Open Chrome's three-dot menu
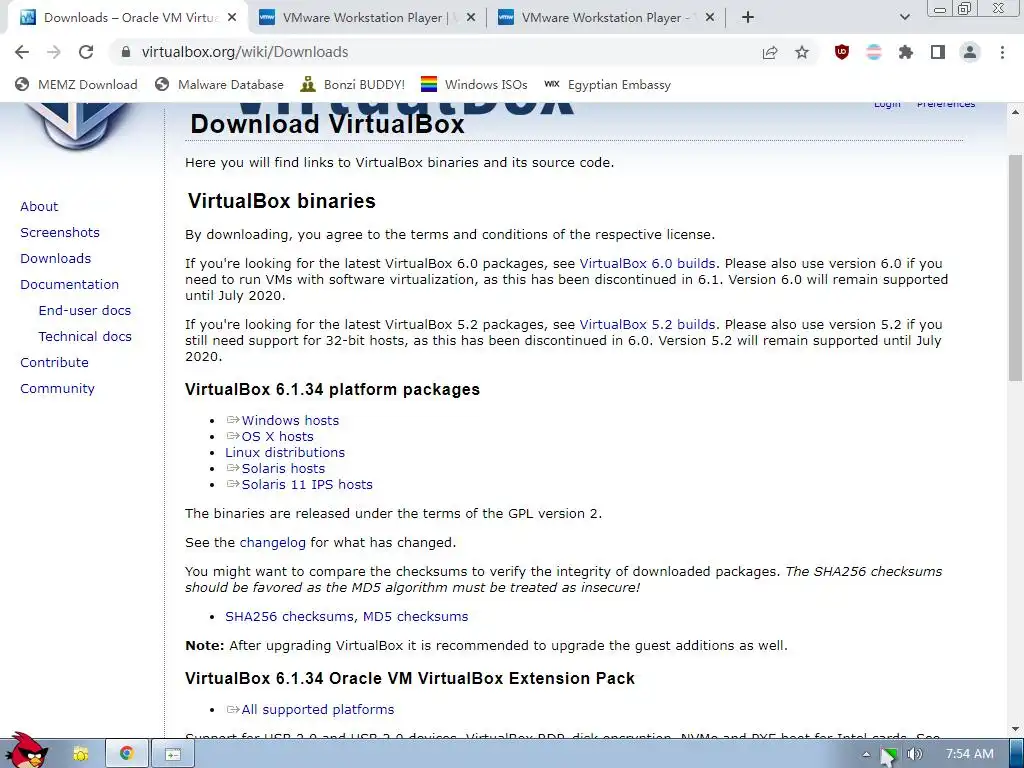Viewport: 1024px width, 768px height. pyautogui.click(x=1002, y=52)
